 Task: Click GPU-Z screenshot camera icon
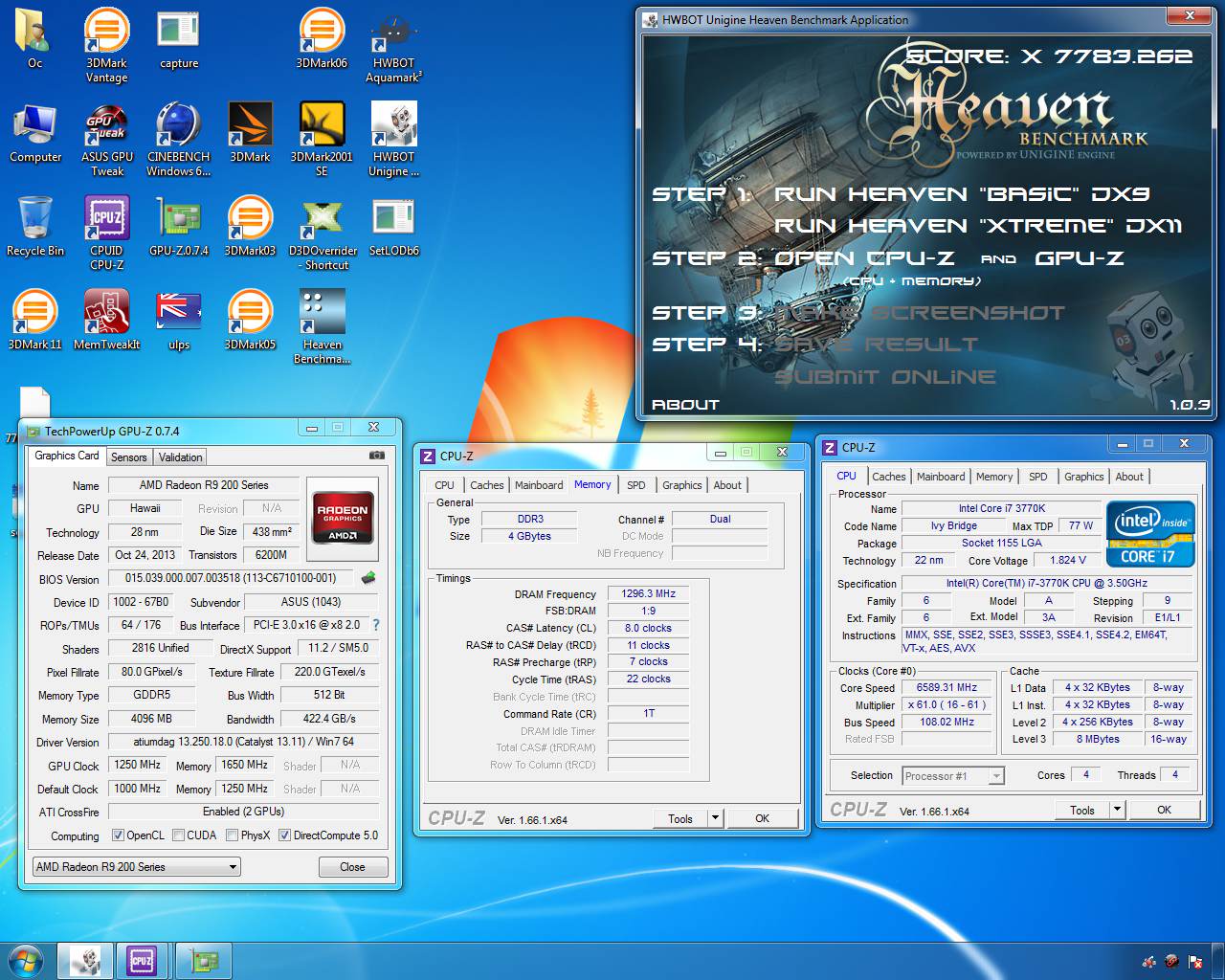(x=377, y=456)
